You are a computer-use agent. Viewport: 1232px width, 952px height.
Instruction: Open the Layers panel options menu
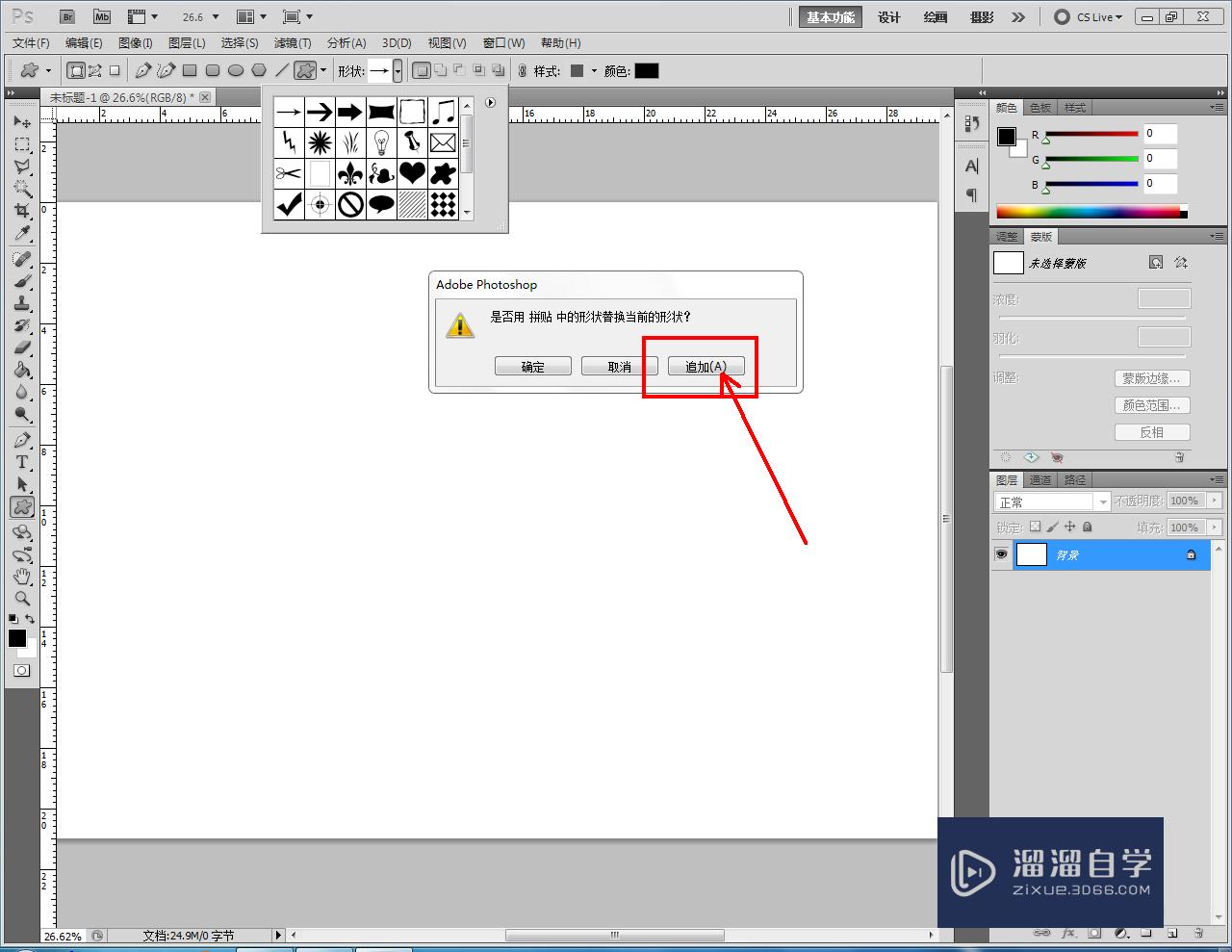tap(1217, 479)
